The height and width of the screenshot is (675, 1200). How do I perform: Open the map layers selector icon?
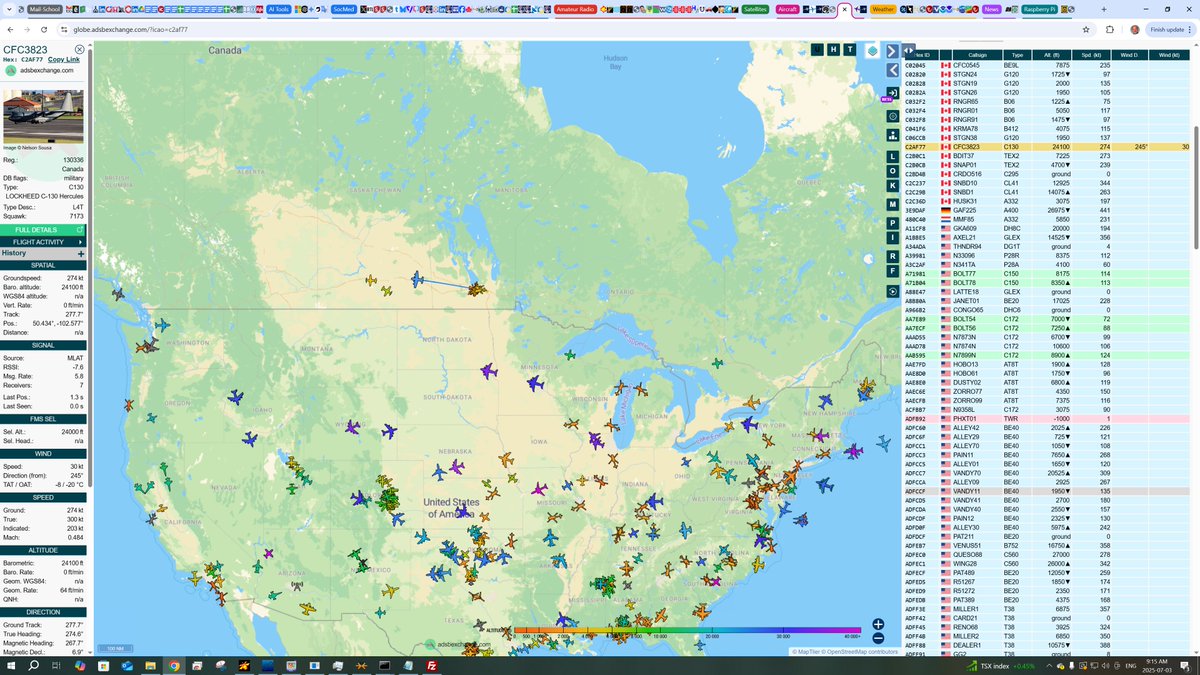tap(873, 50)
